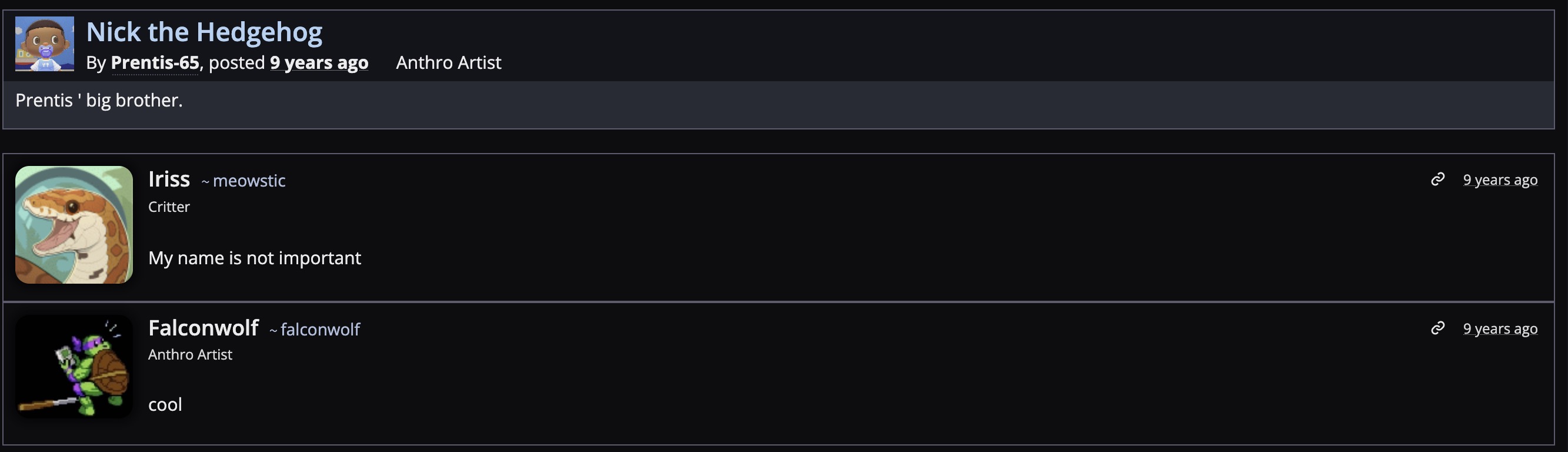Click the submission's "posted 9 years ago" date
The width and height of the screenshot is (1568, 452).
pos(319,63)
